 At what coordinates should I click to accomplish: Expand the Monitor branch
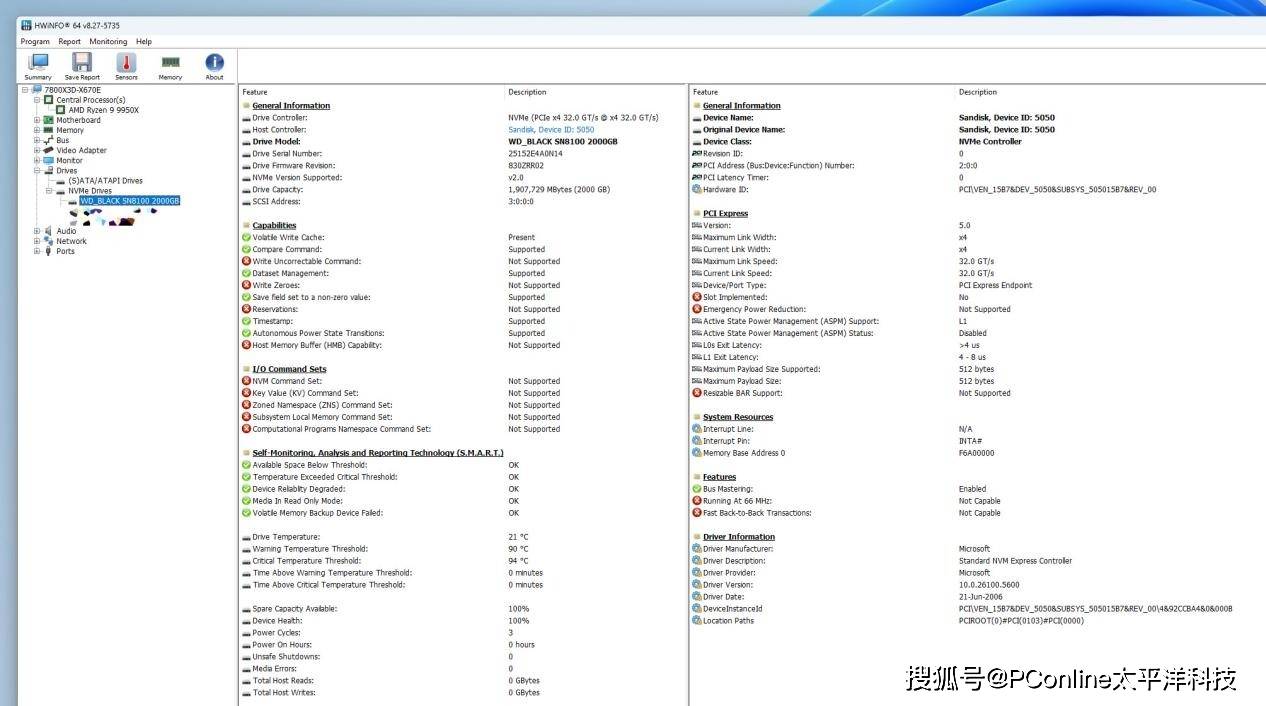pos(37,160)
